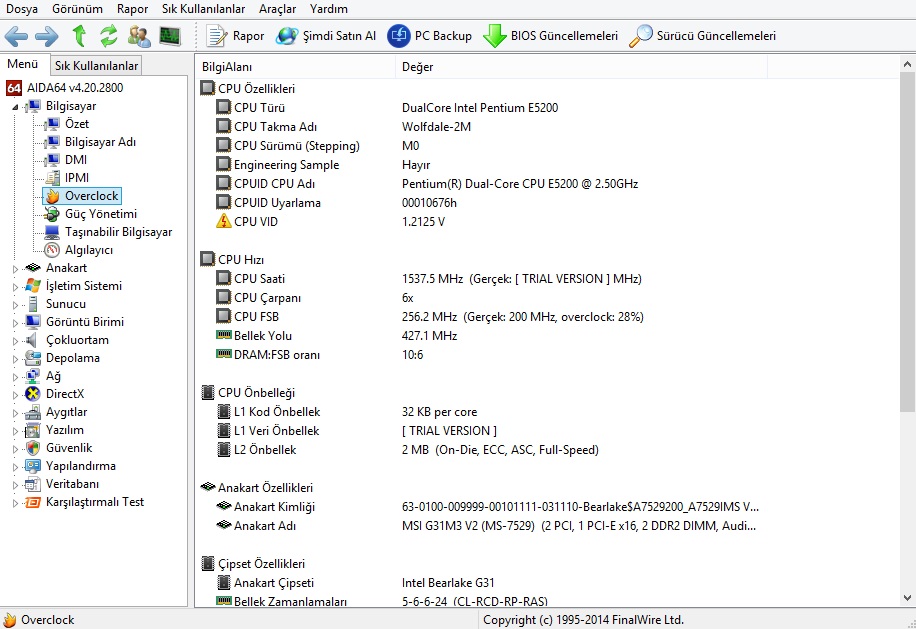The width and height of the screenshot is (916, 629).
Task: Click the CPU VID warning icon
Action: (223, 222)
